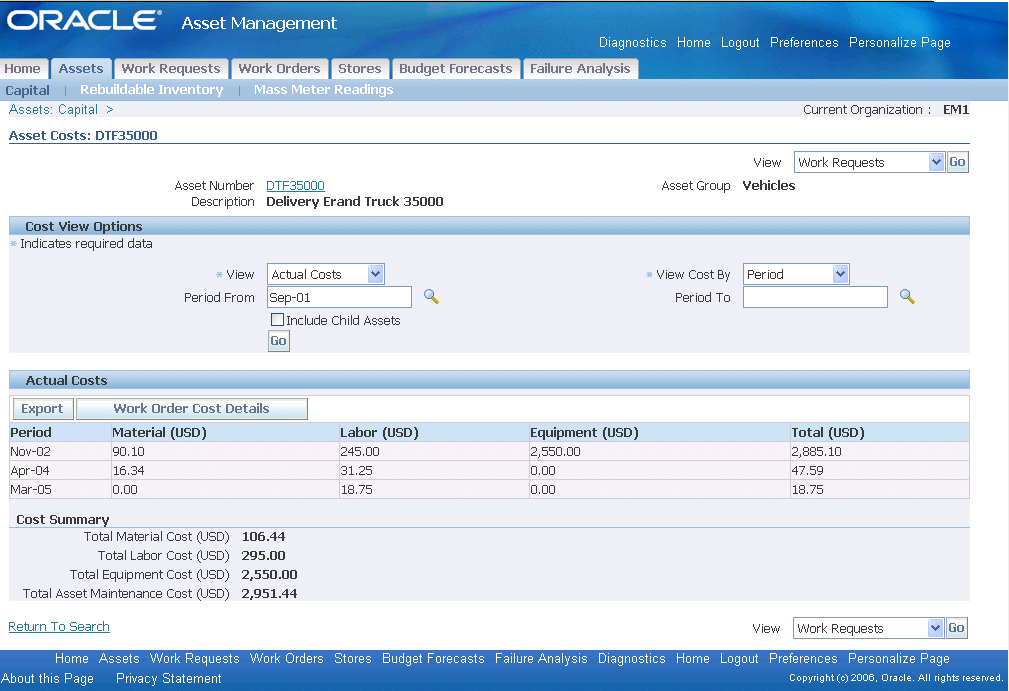Open Work Order Cost Details

coord(192,409)
